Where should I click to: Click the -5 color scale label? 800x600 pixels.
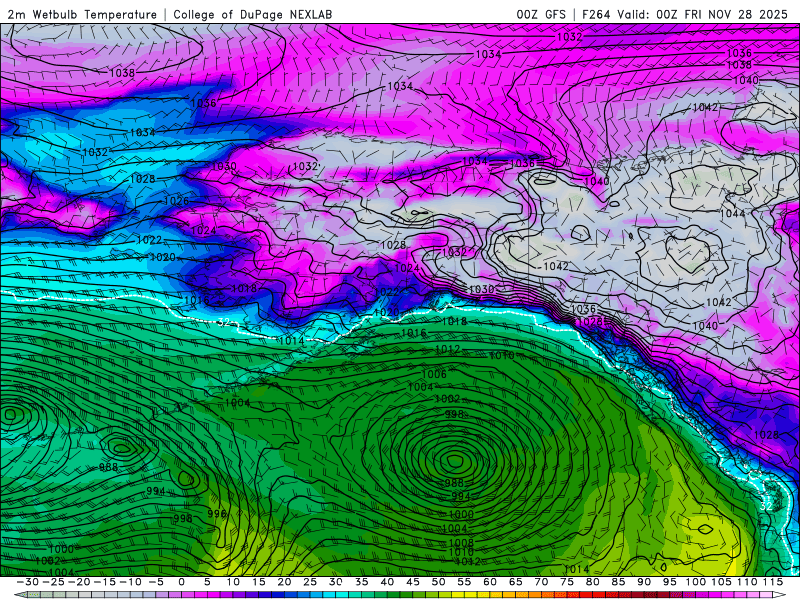[156, 582]
